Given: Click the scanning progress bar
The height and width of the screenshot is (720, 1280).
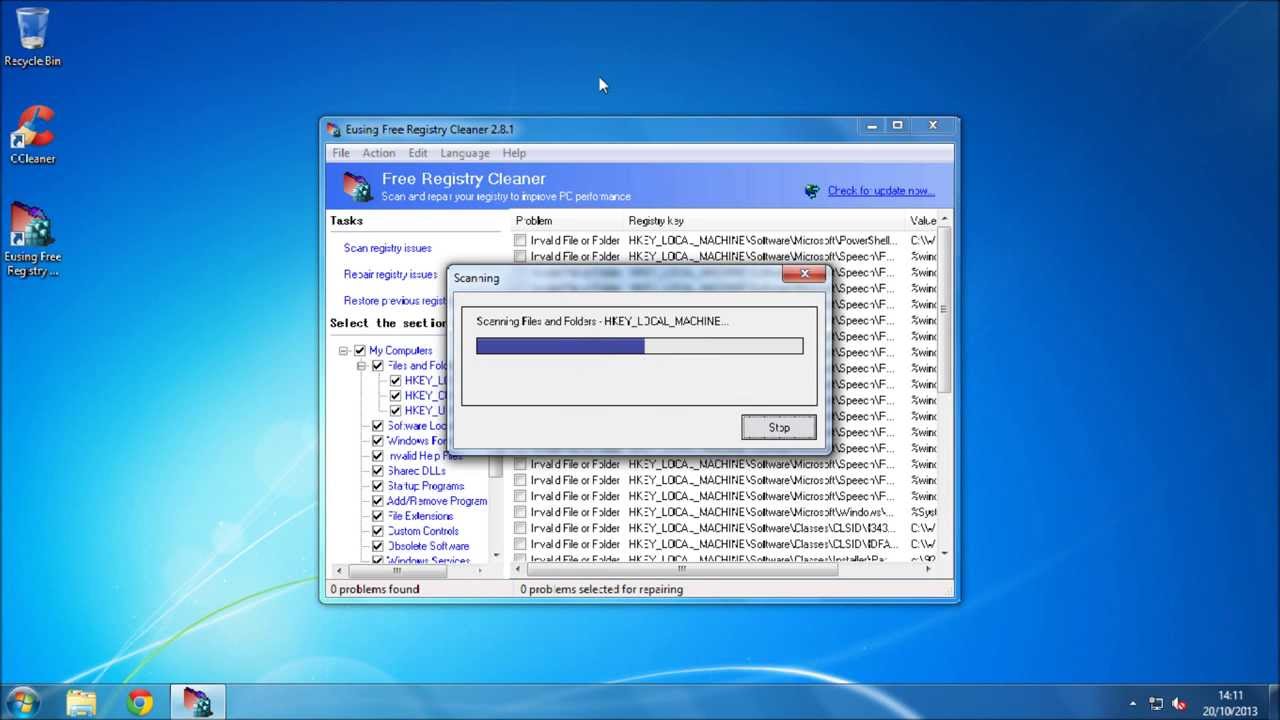Looking at the screenshot, I should (x=639, y=346).
